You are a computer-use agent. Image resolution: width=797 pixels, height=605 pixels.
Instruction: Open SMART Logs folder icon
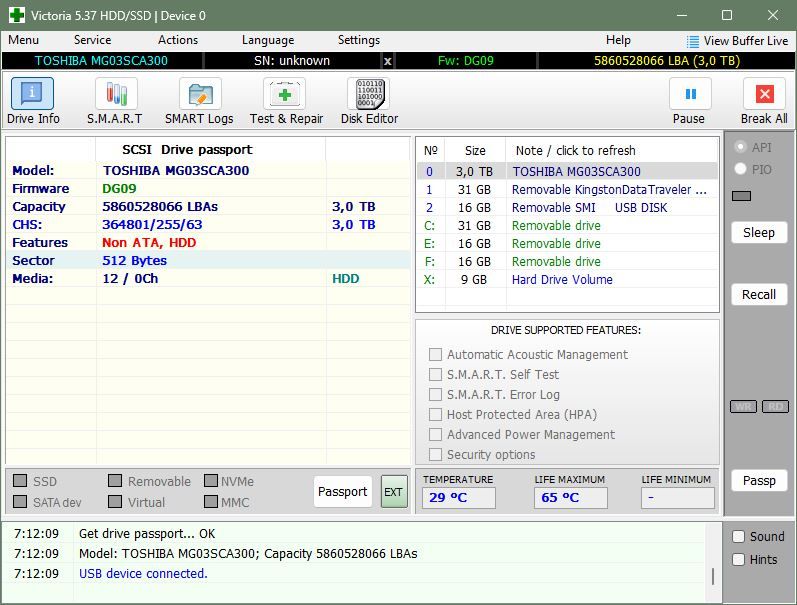200,94
